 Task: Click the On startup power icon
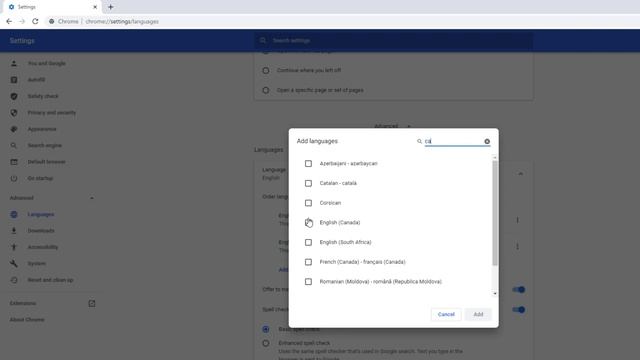coord(14,178)
